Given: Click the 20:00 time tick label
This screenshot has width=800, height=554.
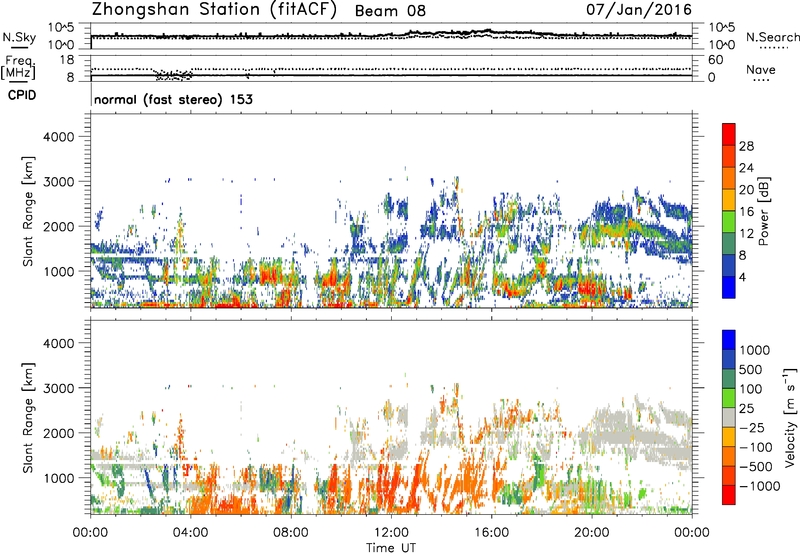Looking at the screenshot, I should [592, 533].
